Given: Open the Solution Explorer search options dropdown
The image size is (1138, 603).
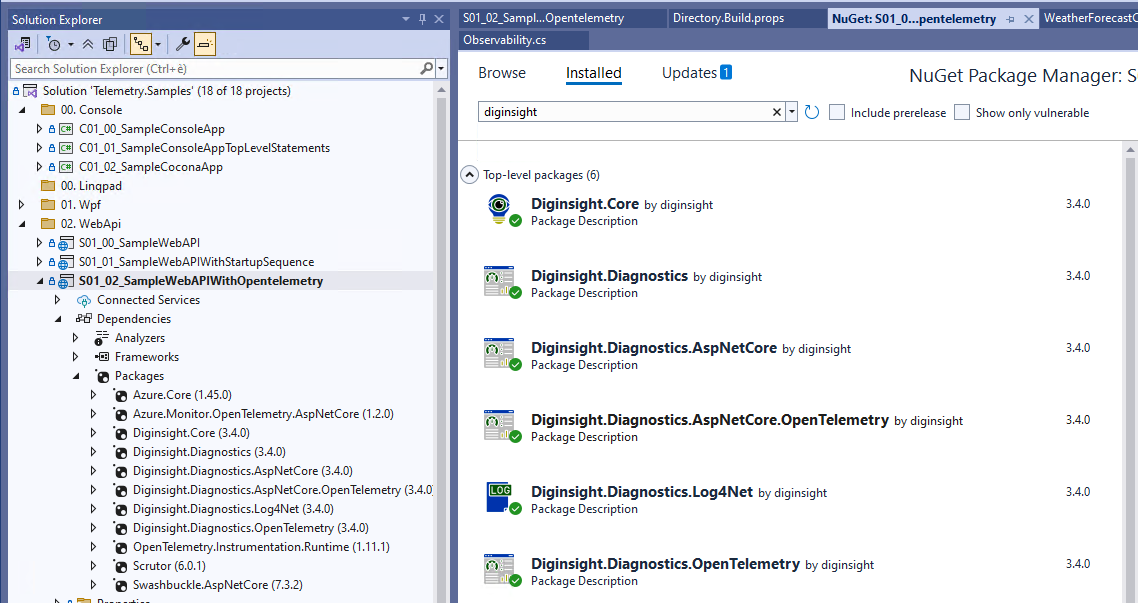Looking at the screenshot, I should point(441,69).
